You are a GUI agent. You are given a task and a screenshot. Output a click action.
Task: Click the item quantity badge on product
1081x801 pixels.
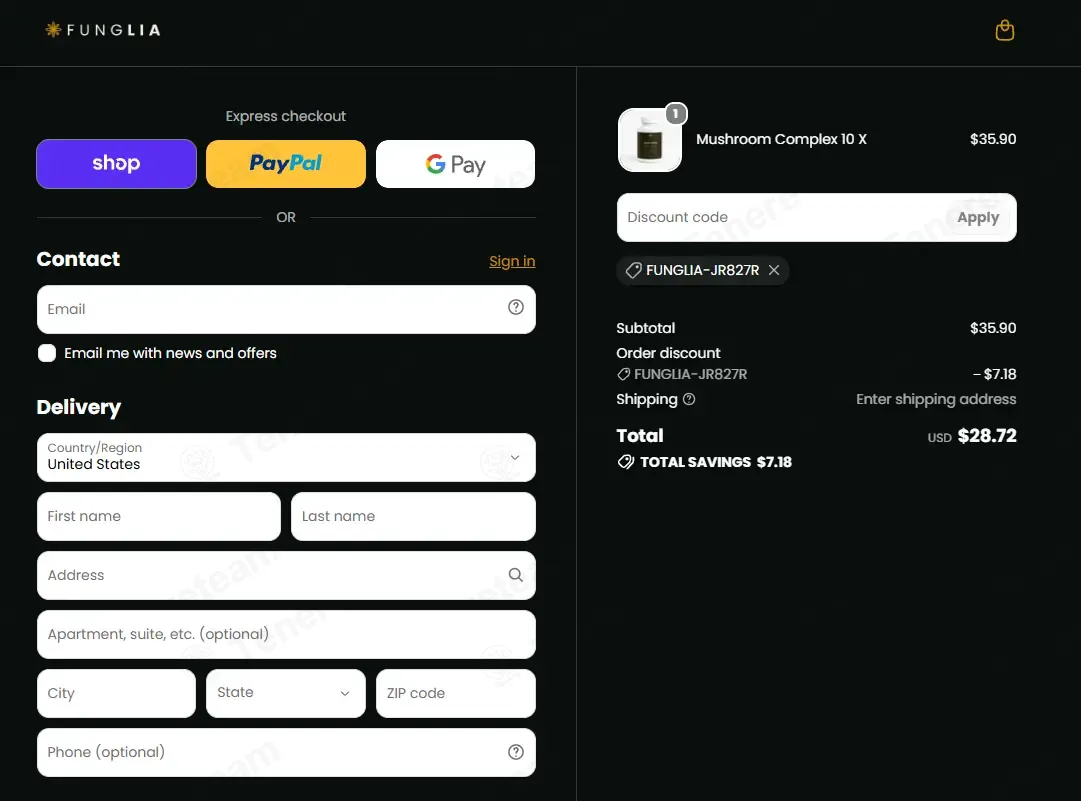tap(676, 114)
